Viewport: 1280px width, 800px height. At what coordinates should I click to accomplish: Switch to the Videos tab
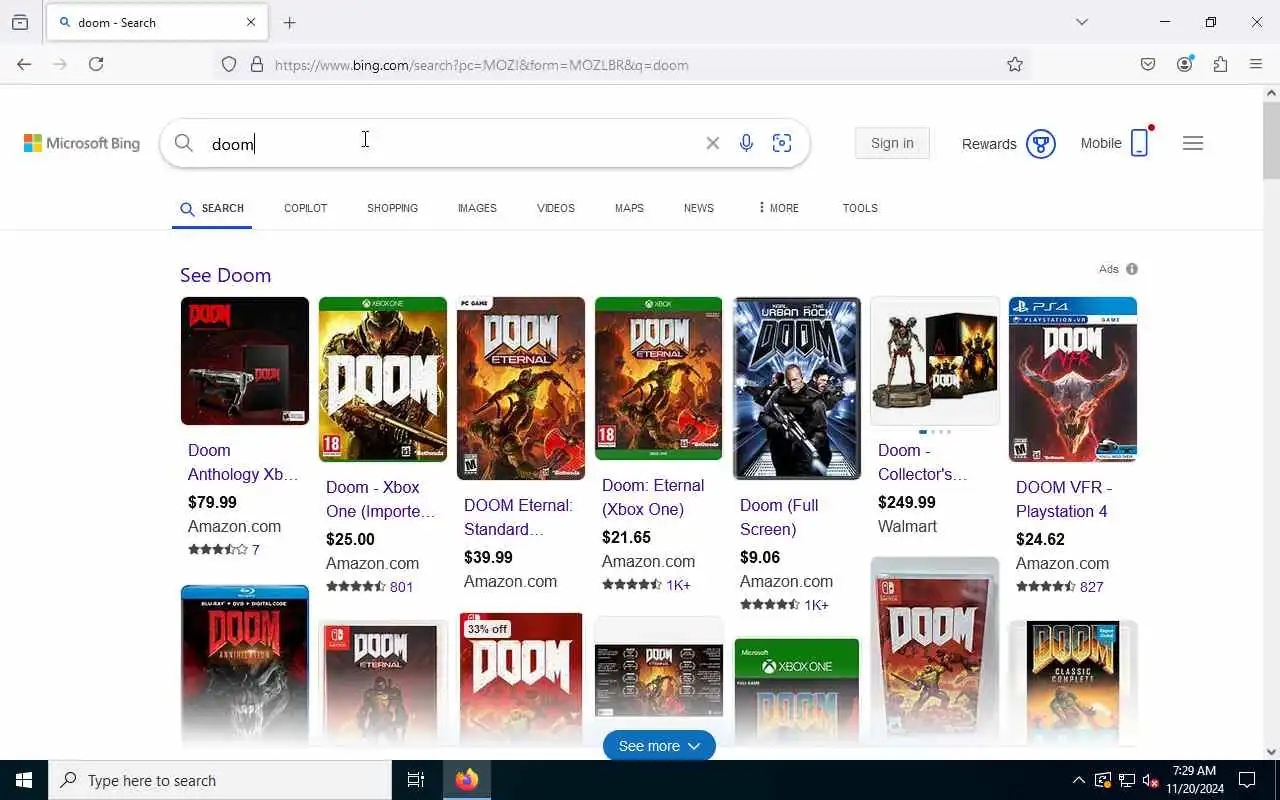pyautogui.click(x=556, y=208)
